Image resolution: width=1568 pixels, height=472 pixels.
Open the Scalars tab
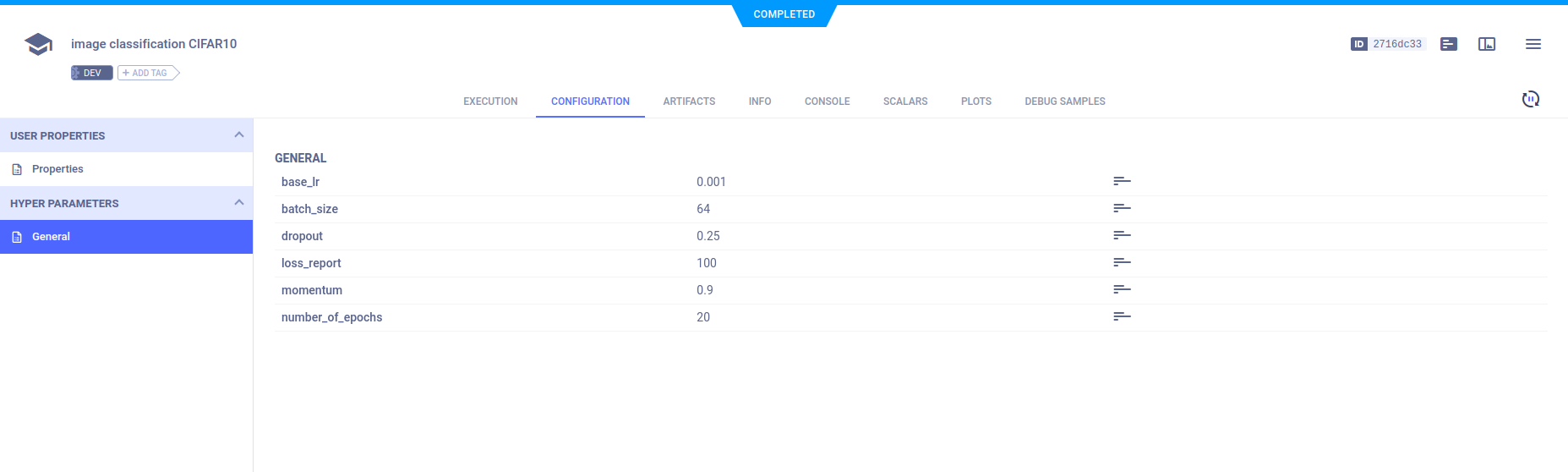pos(905,102)
